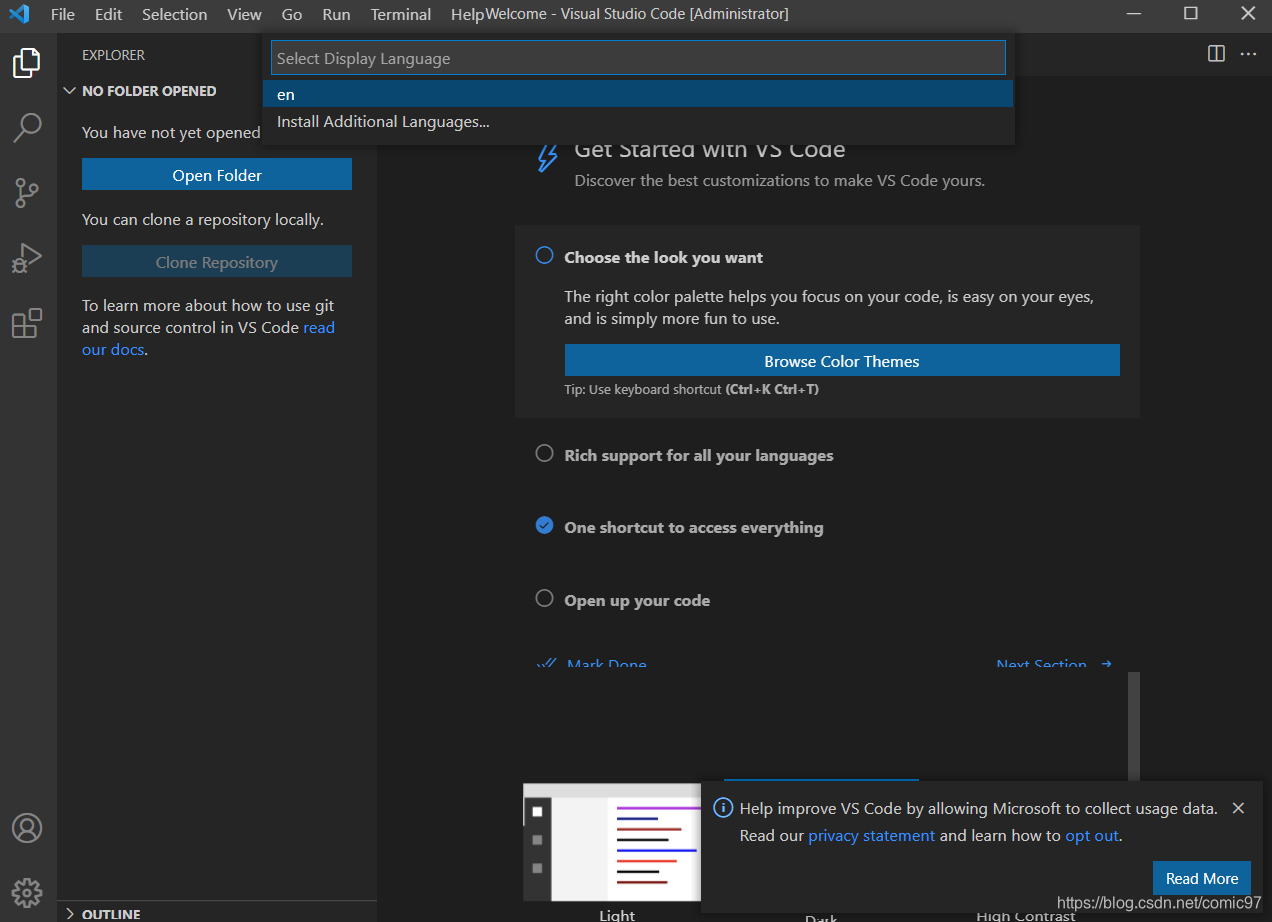Open the Run and Debug view
The image size is (1272, 922).
coord(27,258)
